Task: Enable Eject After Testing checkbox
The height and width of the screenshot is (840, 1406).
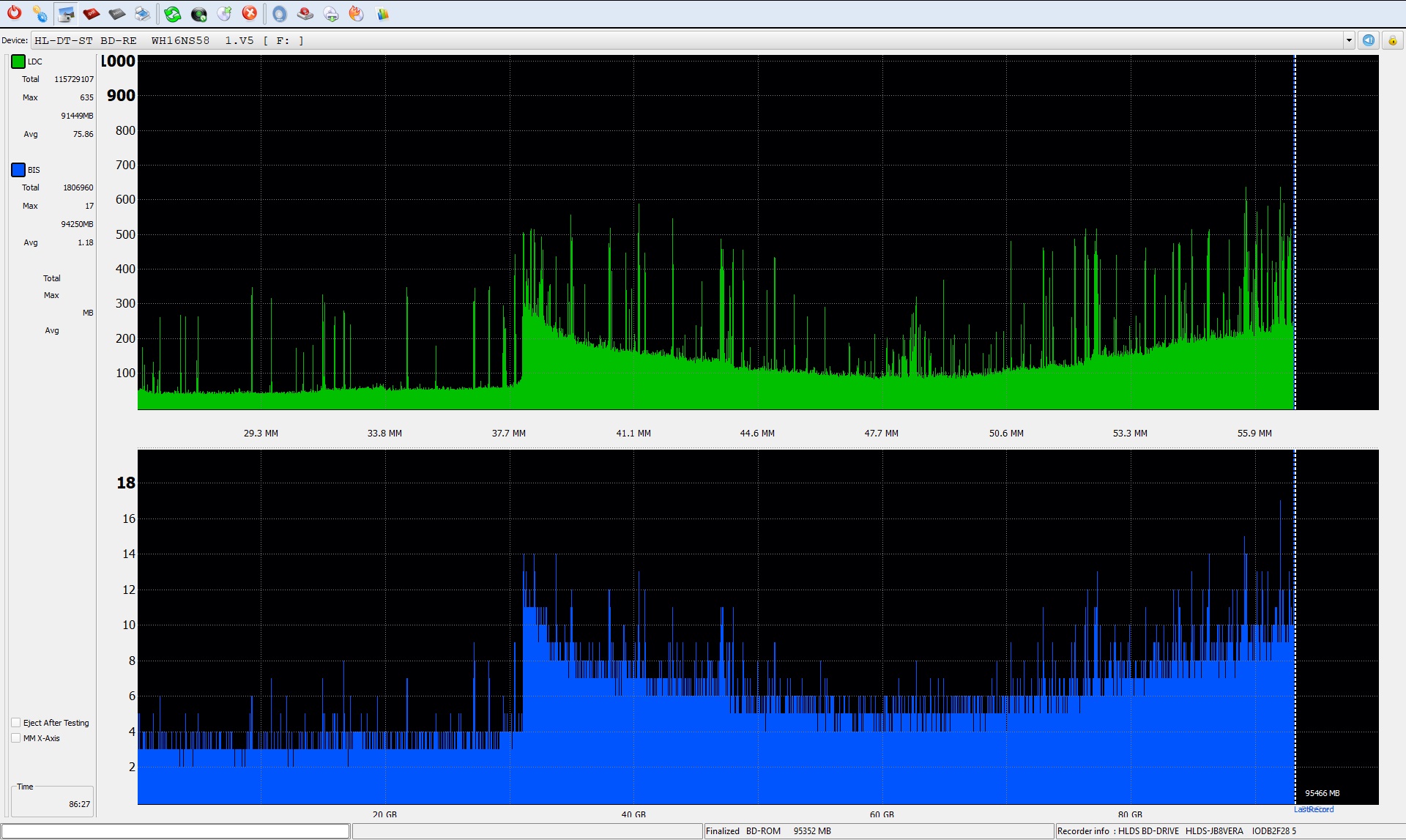Action: coord(16,722)
